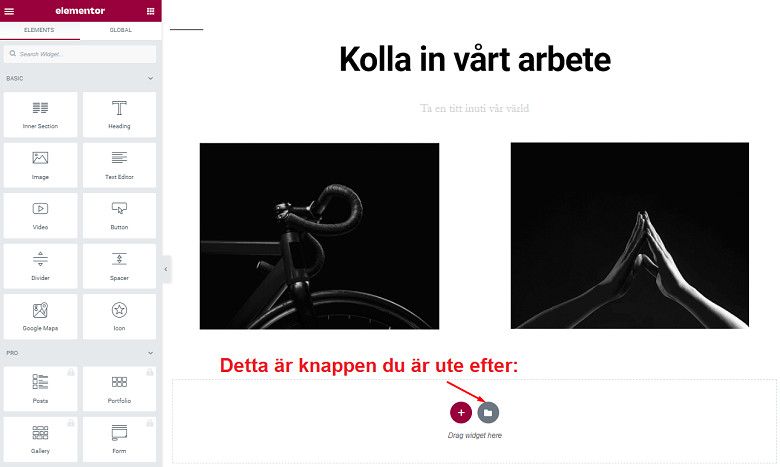
Task: Select the Image widget
Action: (40, 165)
